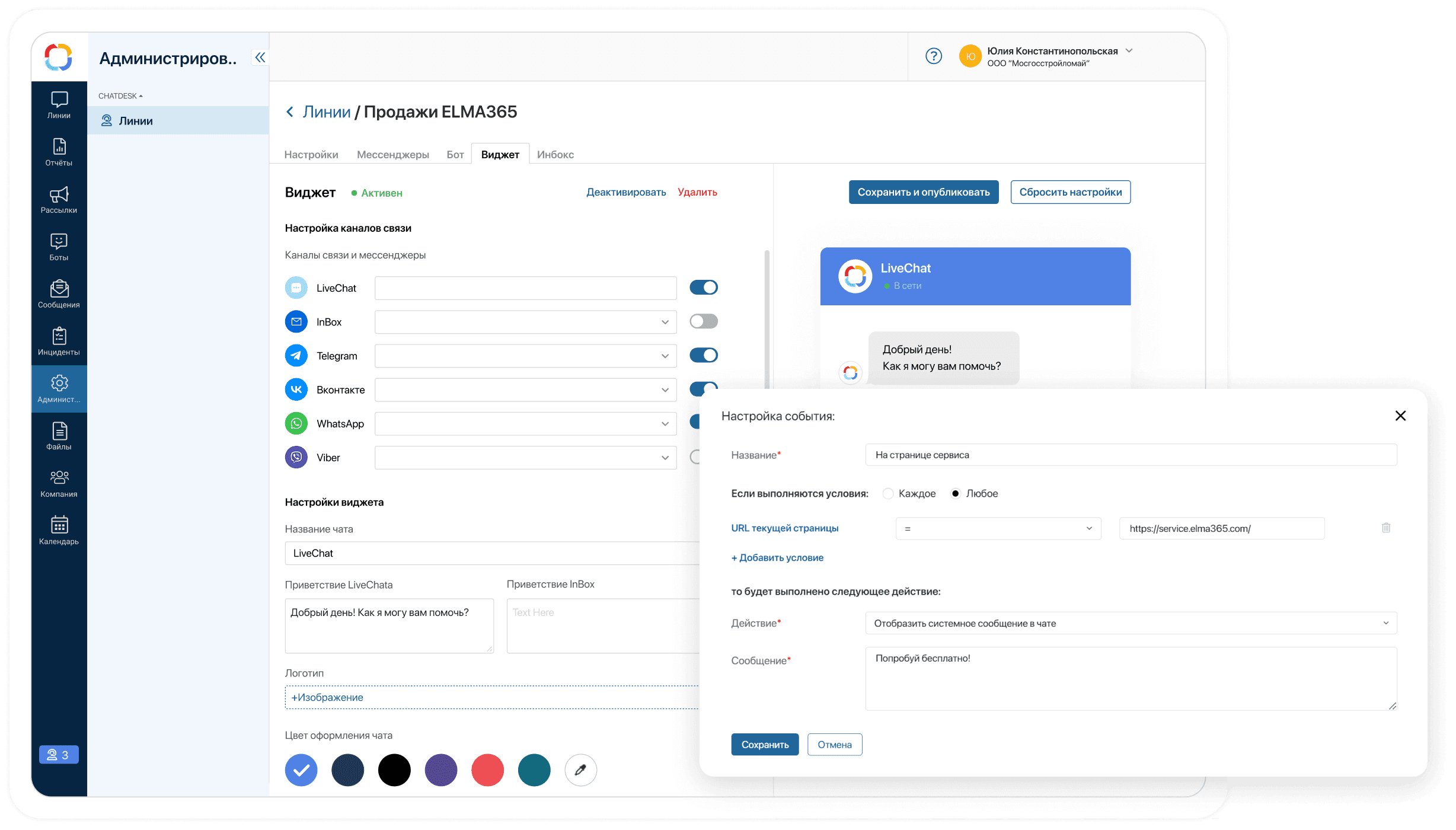This screenshot has height=830, width=1456.
Task: Open the WhatsApp channel dropdown
Action: point(525,423)
